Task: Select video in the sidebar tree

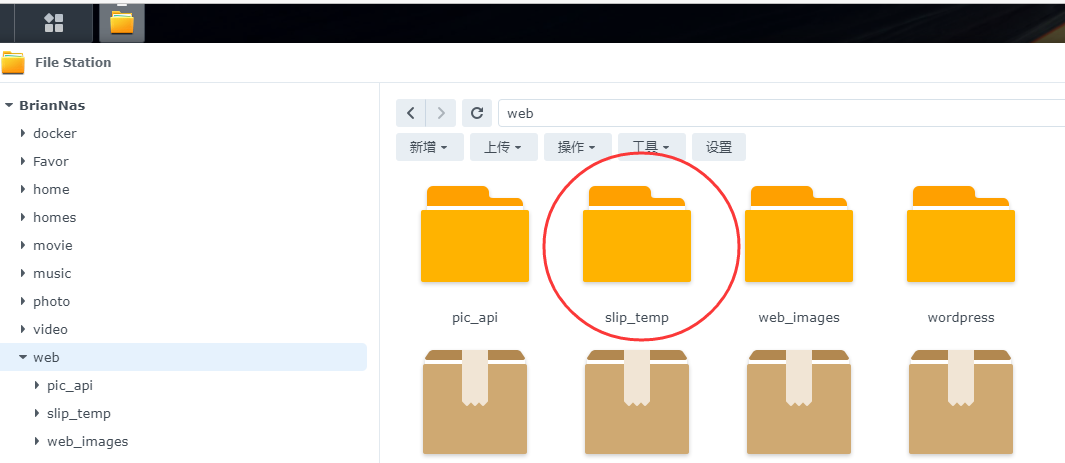Action: [51, 329]
